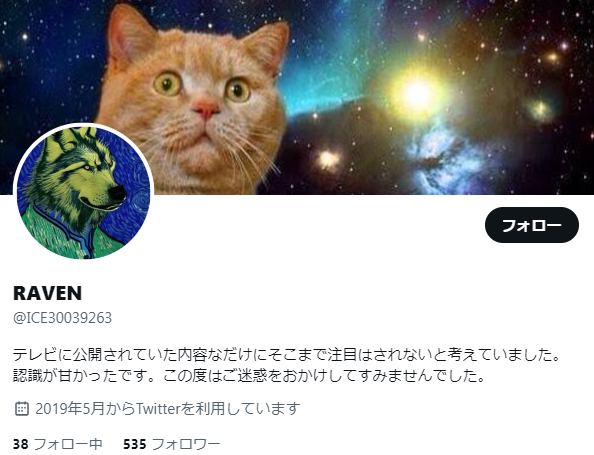
Task: Click the number 38 following count
Action: coord(20,444)
